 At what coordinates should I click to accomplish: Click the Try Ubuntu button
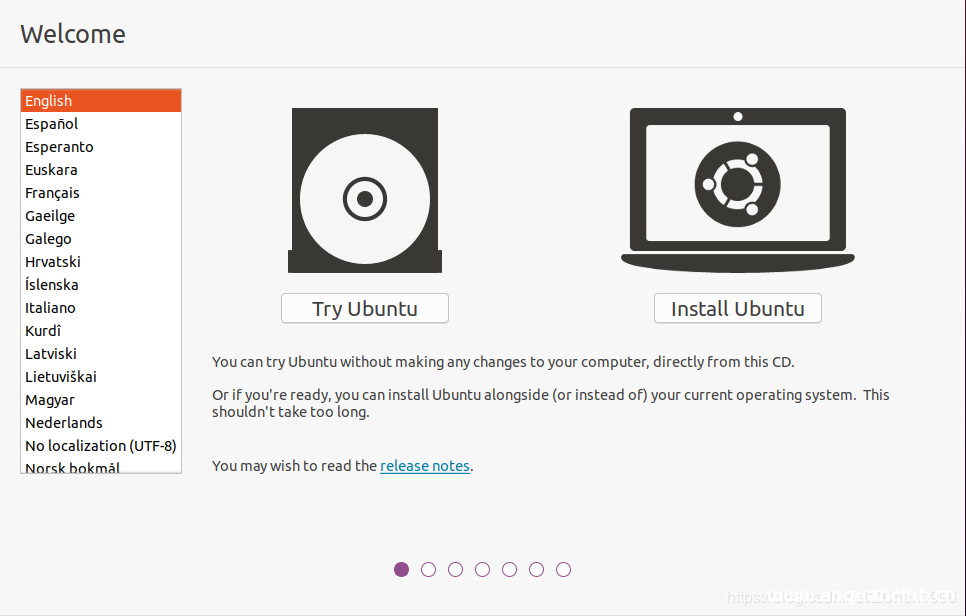(364, 308)
